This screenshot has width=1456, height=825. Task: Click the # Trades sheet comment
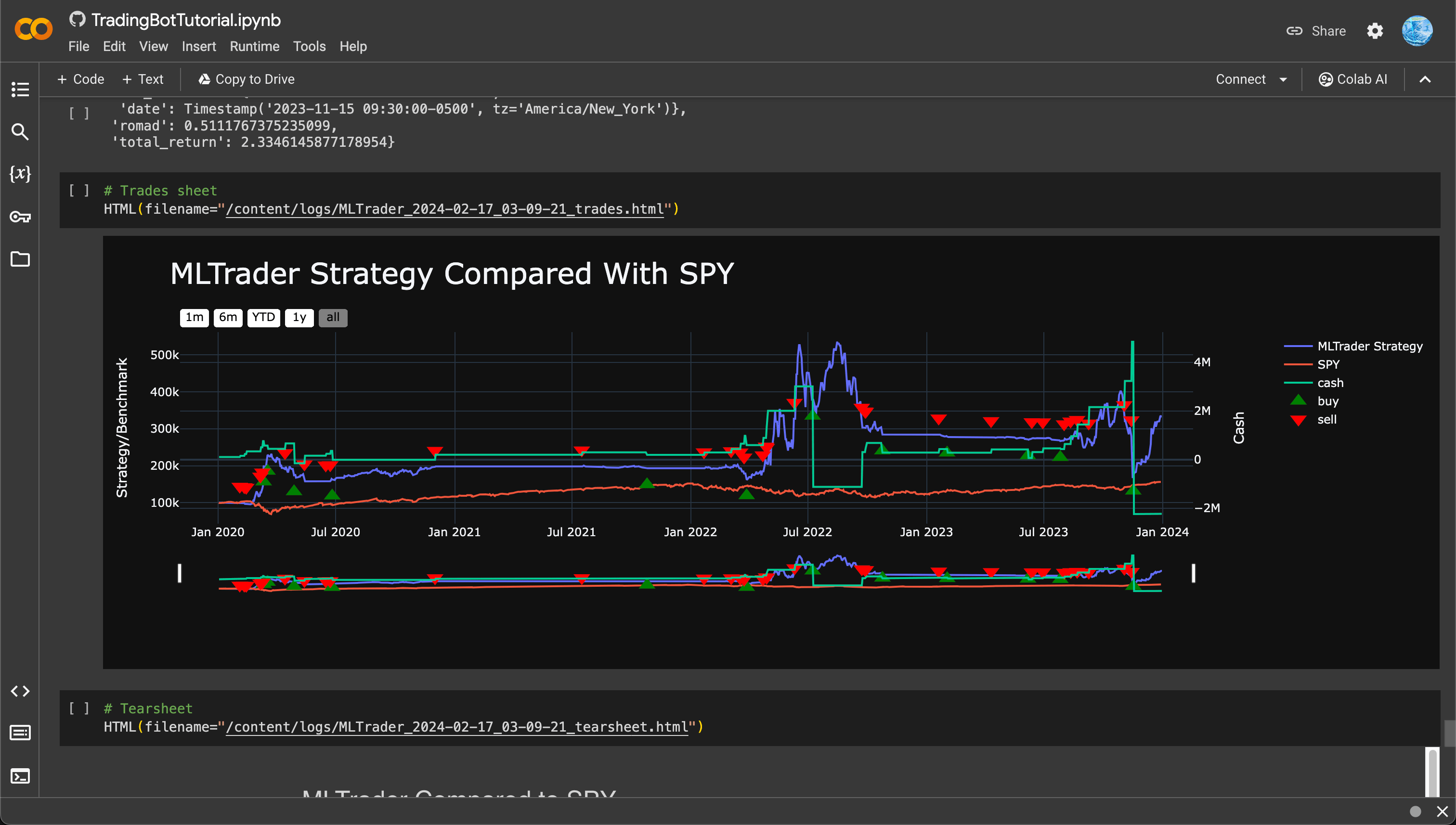pyautogui.click(x=160, y=191)
